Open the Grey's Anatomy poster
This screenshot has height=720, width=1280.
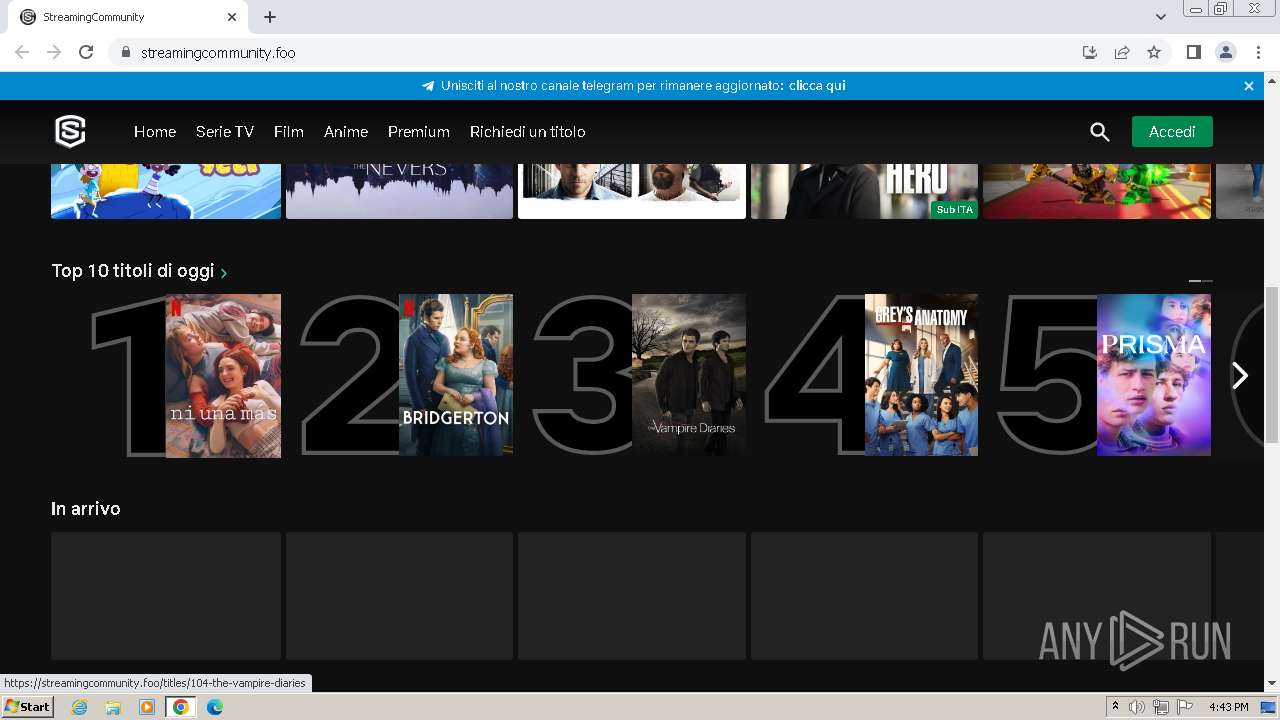(921, 375)
